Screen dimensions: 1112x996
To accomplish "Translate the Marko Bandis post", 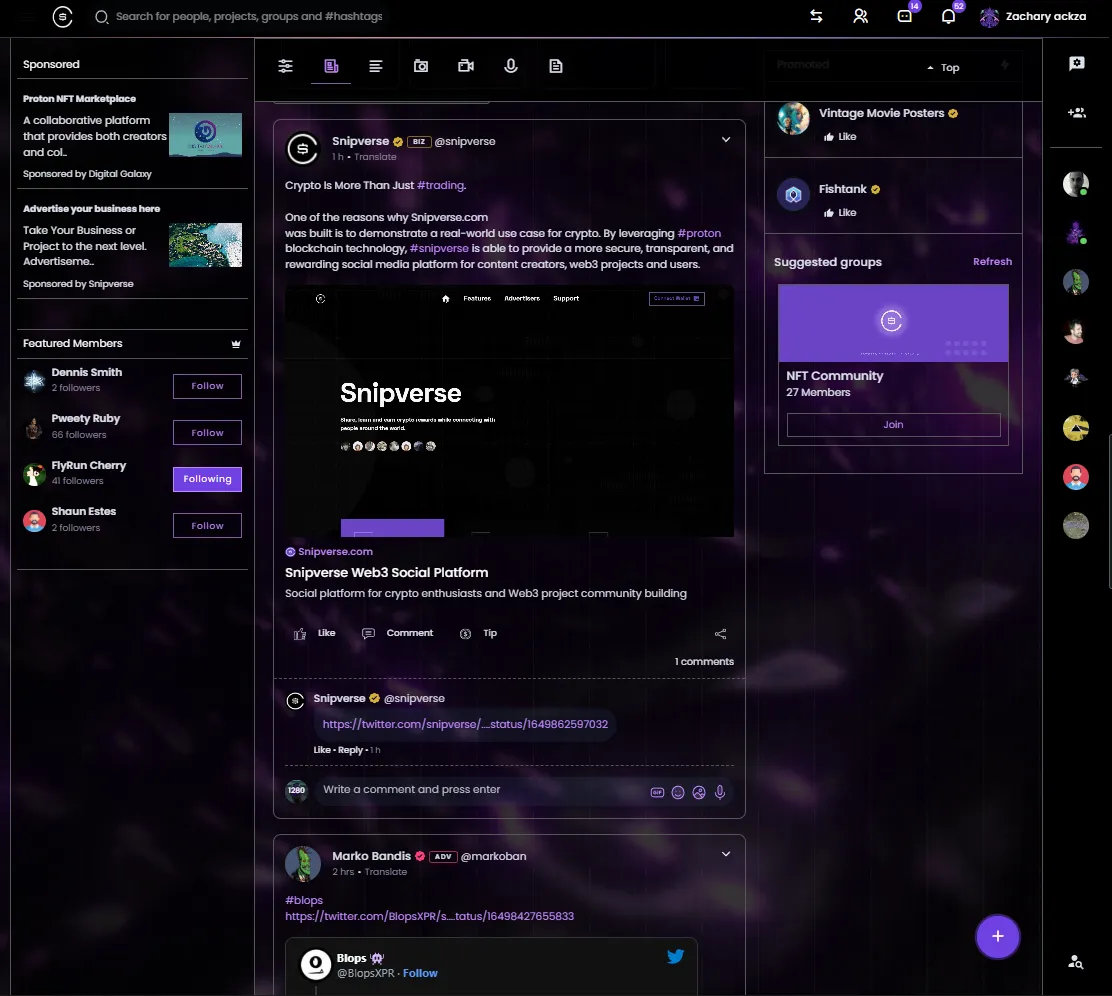I will 386,872.
